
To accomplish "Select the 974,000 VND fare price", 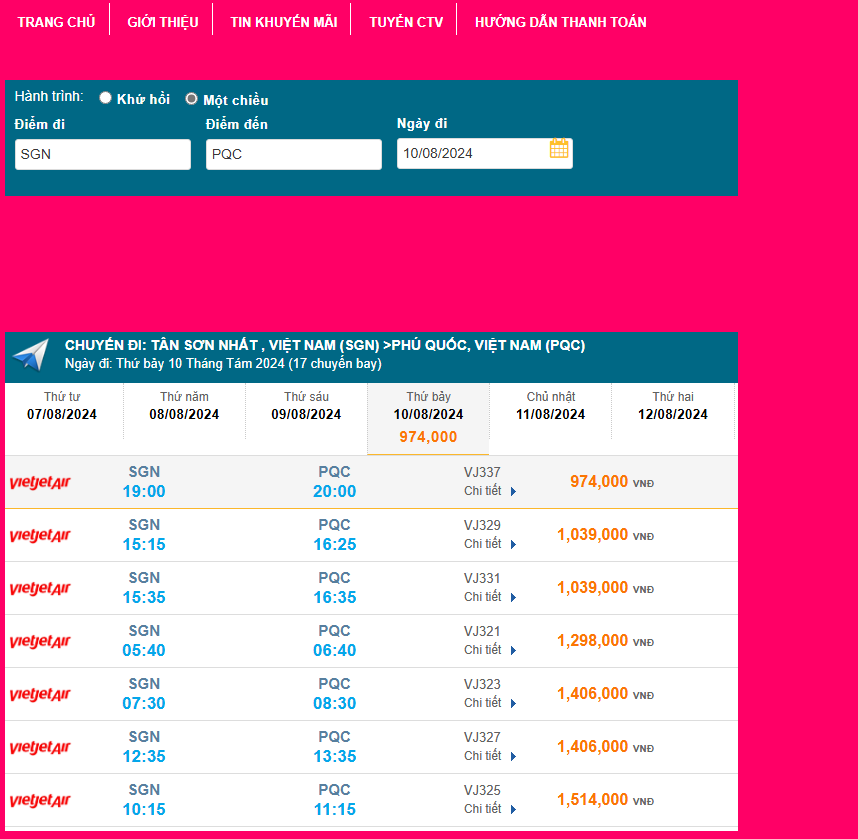I will click(x=599, y=482).
